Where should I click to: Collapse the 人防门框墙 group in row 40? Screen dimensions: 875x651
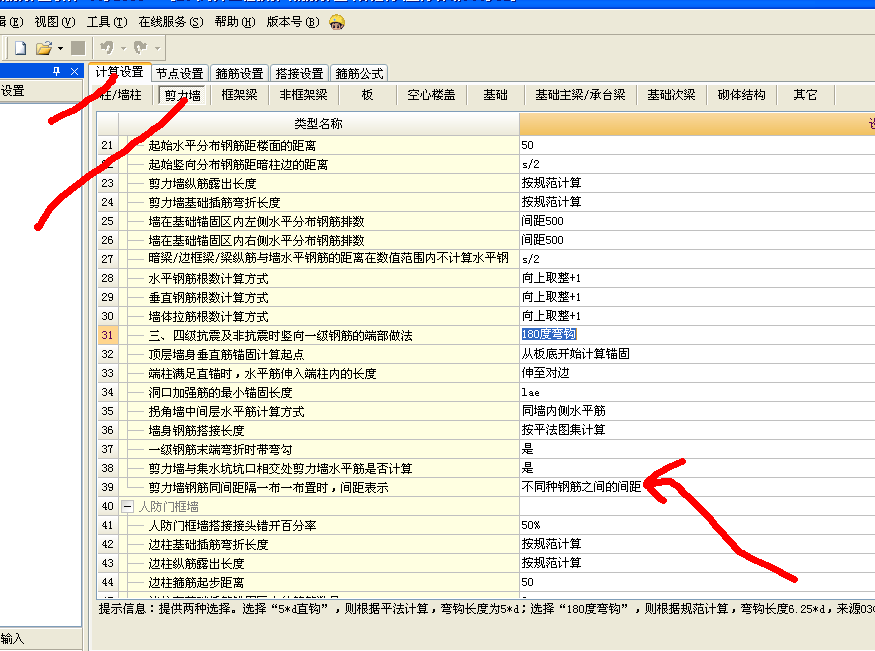tap(128, 507)
